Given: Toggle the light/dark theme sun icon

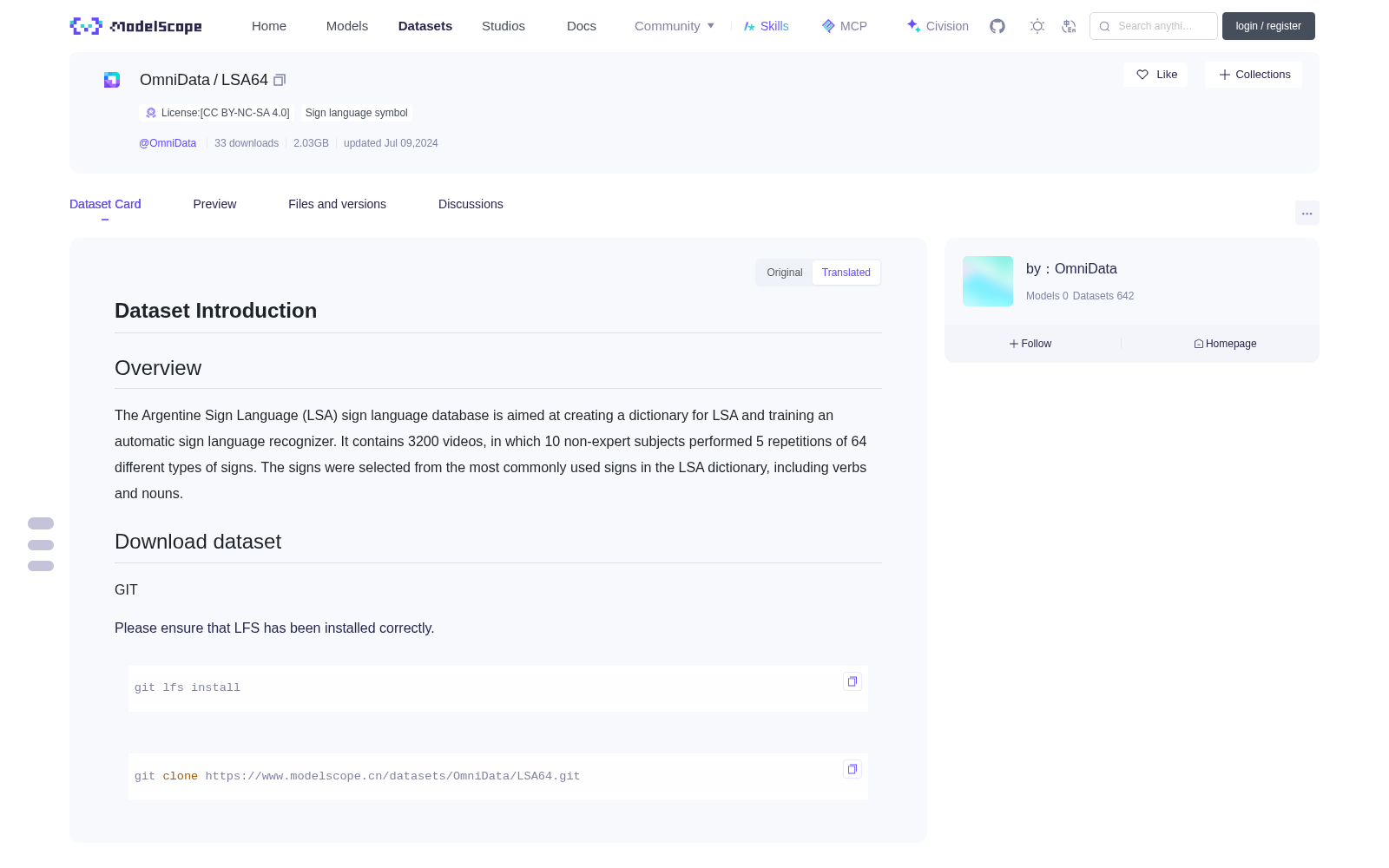Looking at the screenshot, I should coord(1037,26).
